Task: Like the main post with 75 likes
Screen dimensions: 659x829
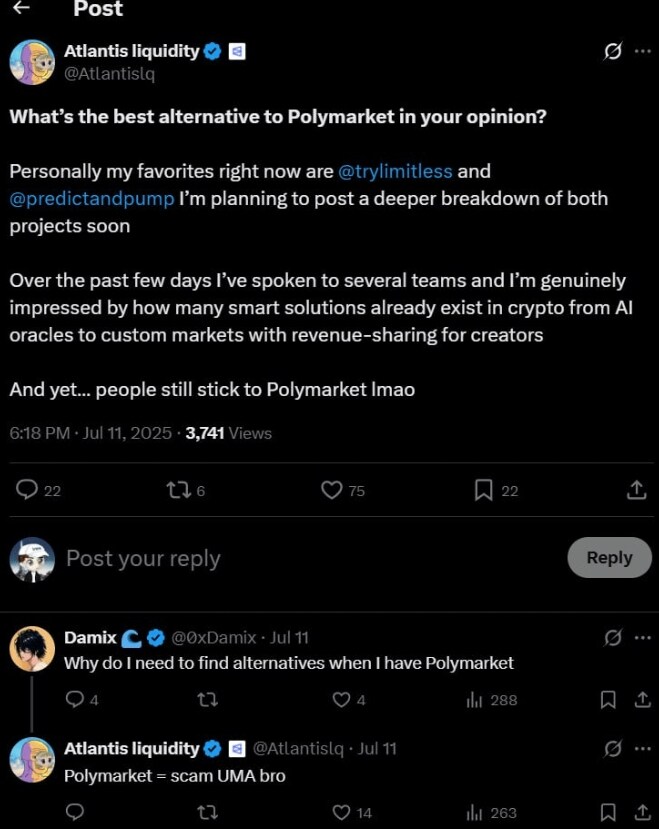Action: [332, 490]
